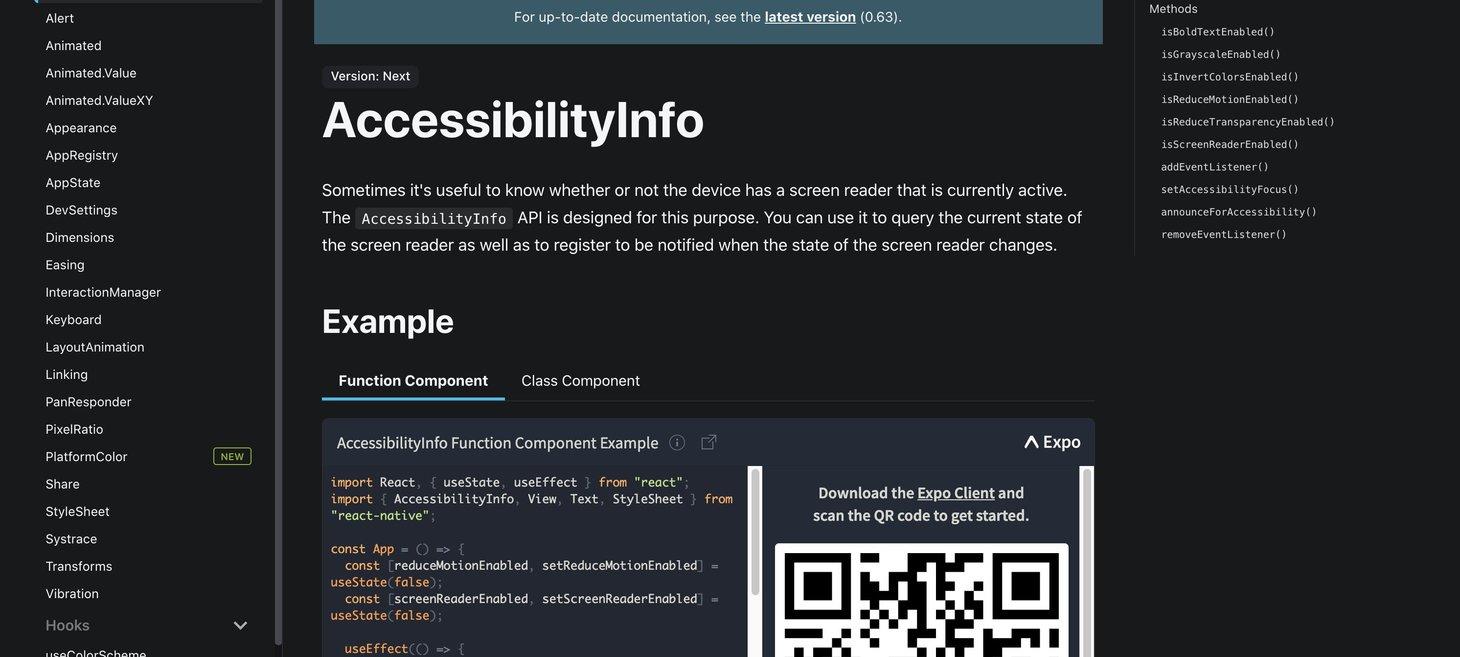Image resolution: width=1460 pixels, height=657 pixels.
Task: Go to Keyboard API page
Action: coord(74,320)
